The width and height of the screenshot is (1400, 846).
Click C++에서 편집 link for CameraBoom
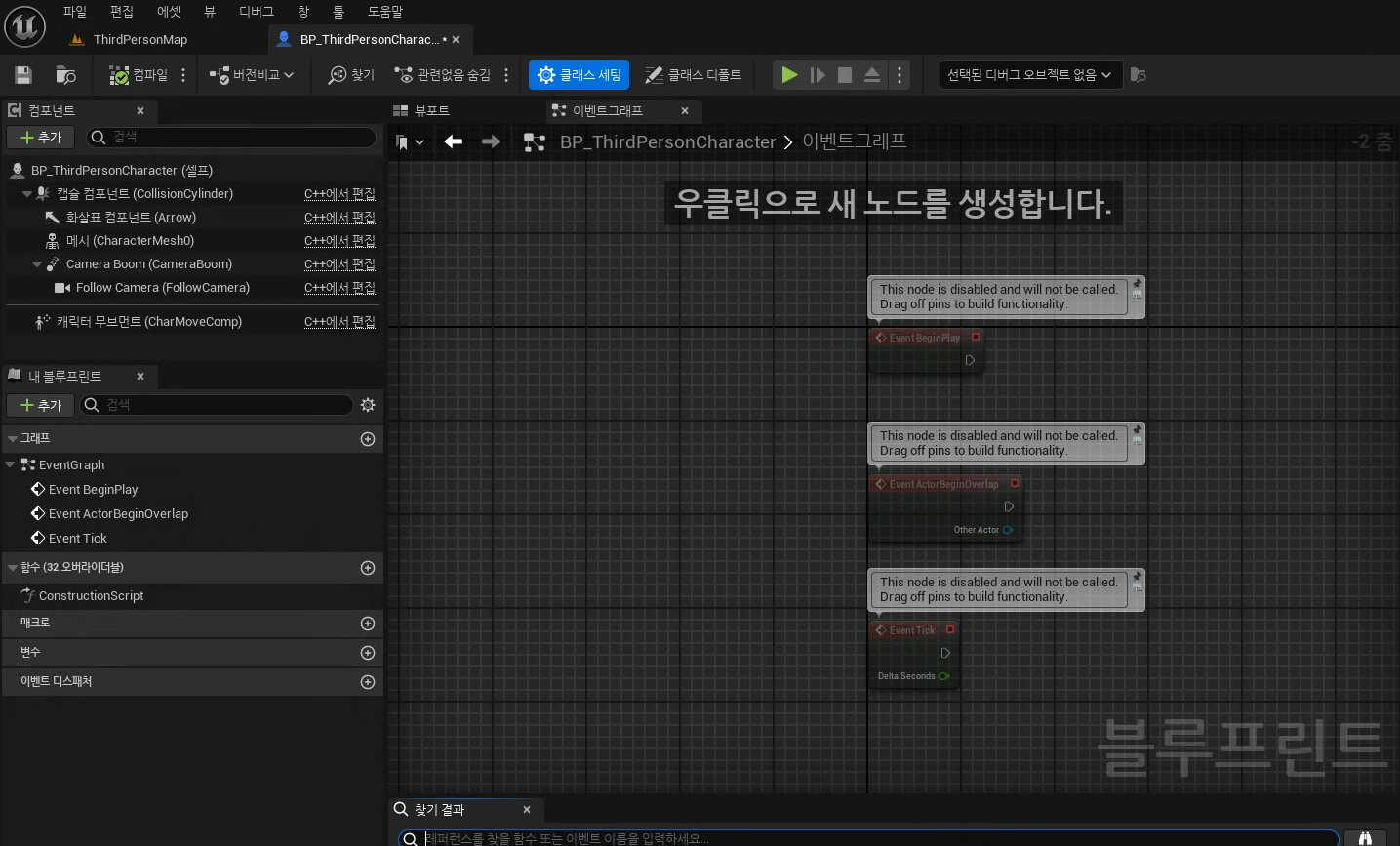(340, 264)
